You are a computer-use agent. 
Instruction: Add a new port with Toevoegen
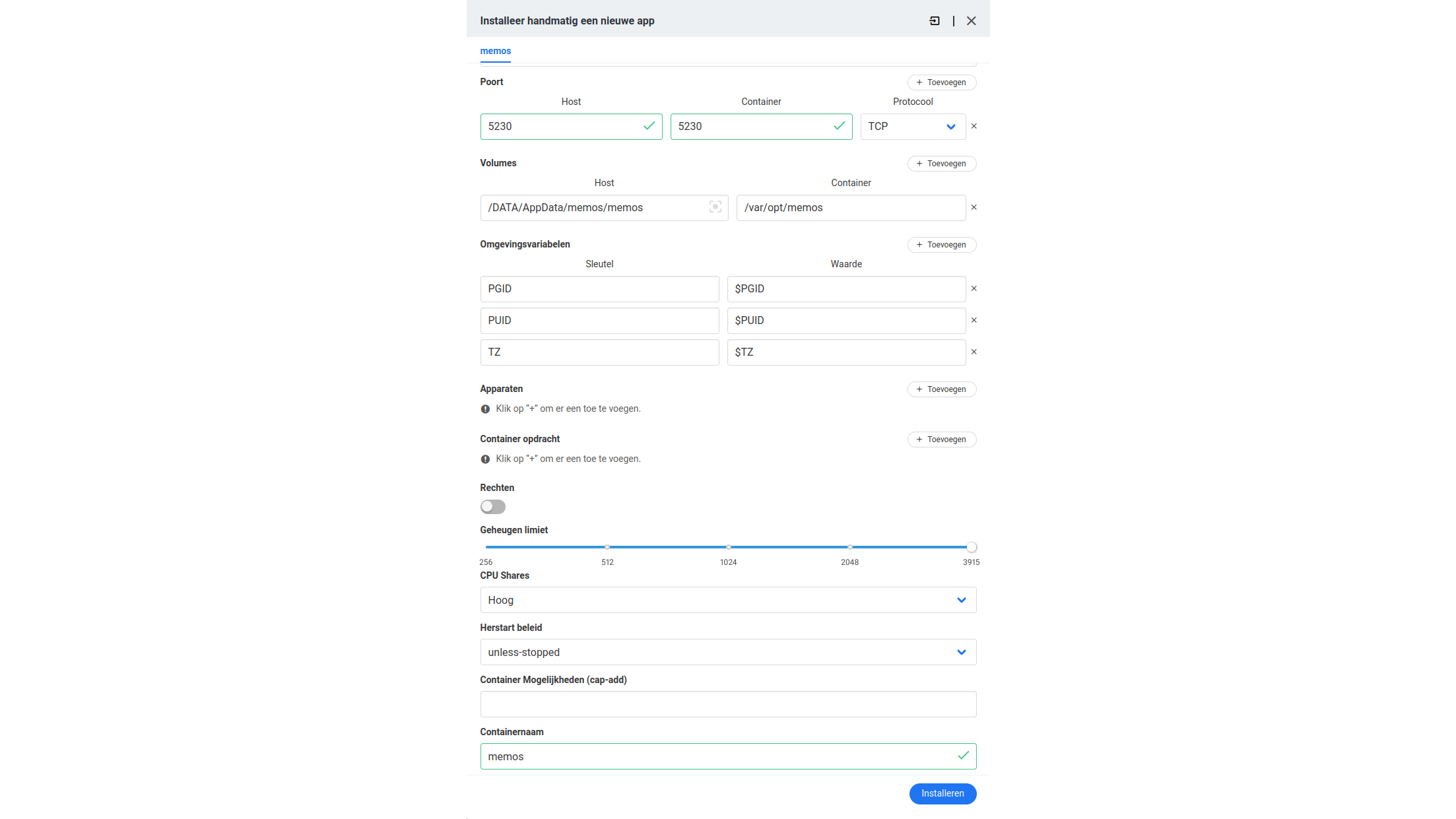click(941, 82)
